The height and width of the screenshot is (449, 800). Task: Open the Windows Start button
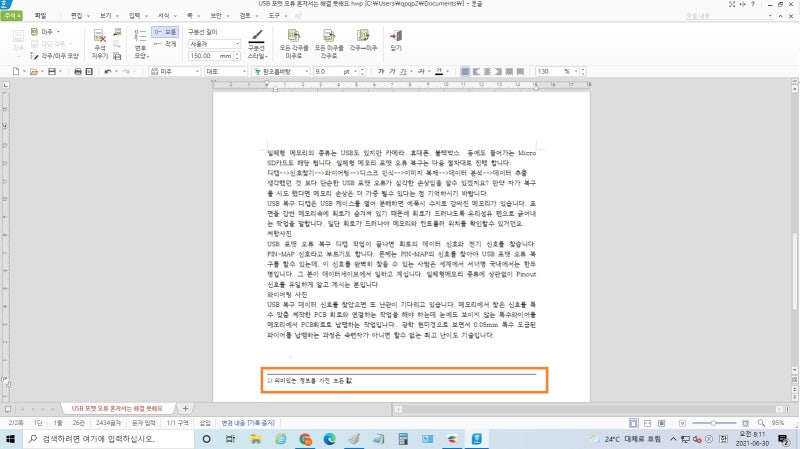click(10, 439)
